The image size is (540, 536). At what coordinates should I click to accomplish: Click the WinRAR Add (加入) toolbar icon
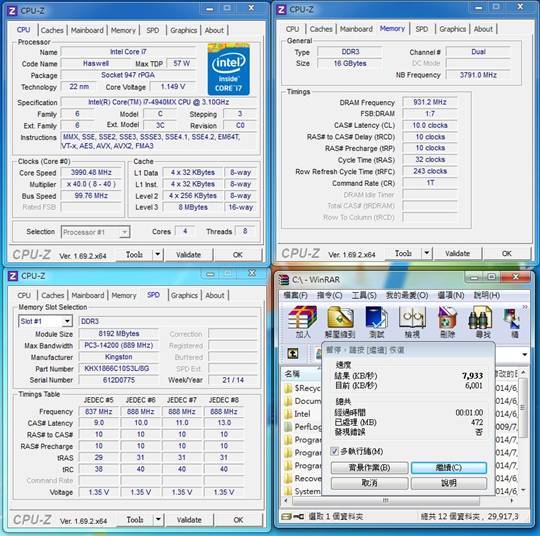[x=303, y=322]
